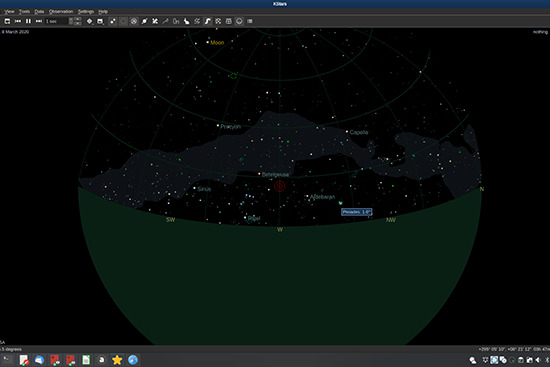This screenshot has width=550, height=367.
Task: Pause the simulation clock
Action: pyautogui.click(x=28, y=21)
